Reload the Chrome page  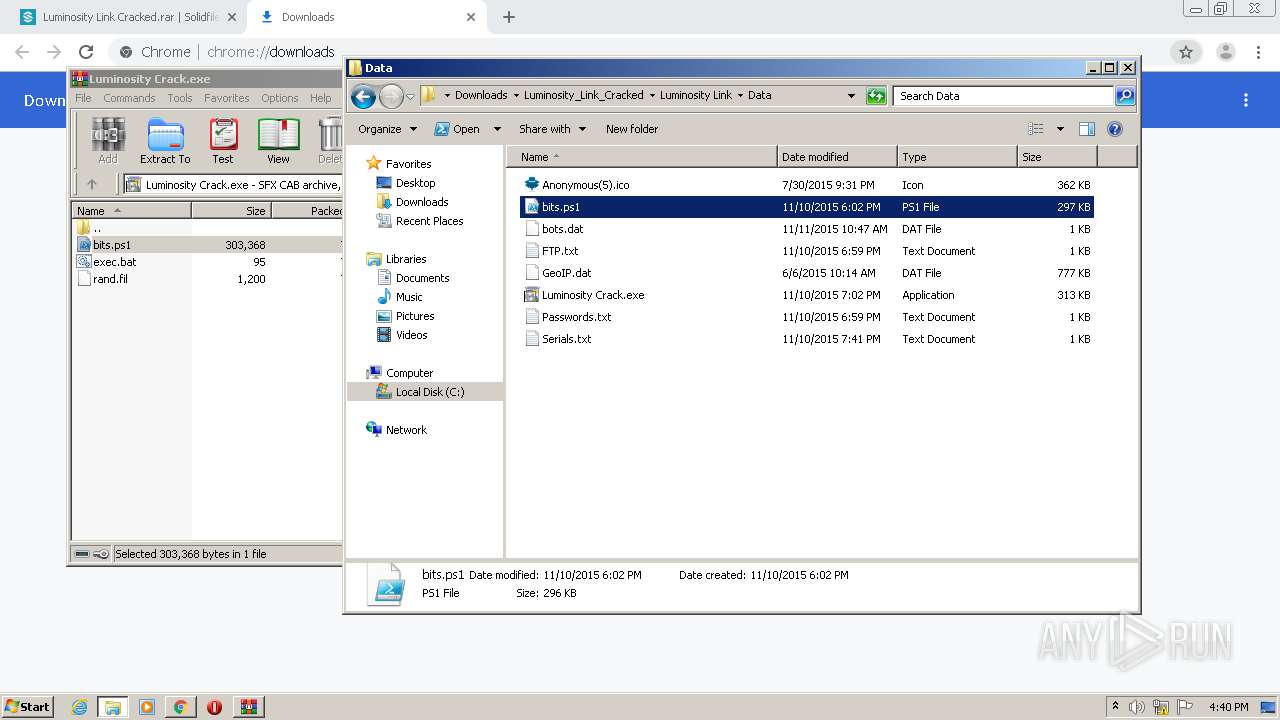(86, 52)
